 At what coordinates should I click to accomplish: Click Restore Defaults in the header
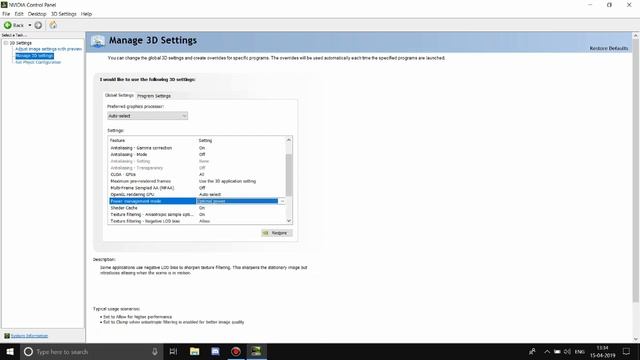pos(609,48)
